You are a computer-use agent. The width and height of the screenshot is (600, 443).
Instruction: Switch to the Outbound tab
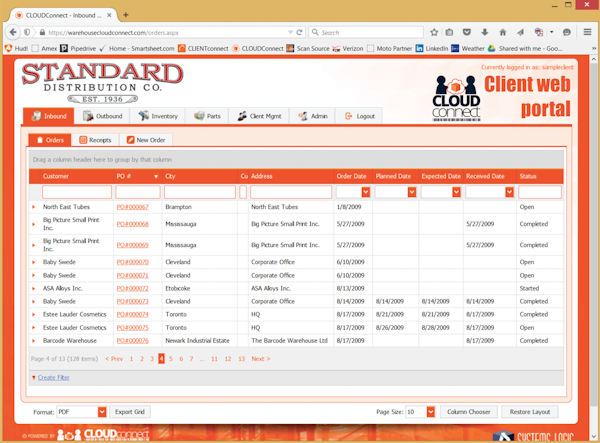pos(102,116)
